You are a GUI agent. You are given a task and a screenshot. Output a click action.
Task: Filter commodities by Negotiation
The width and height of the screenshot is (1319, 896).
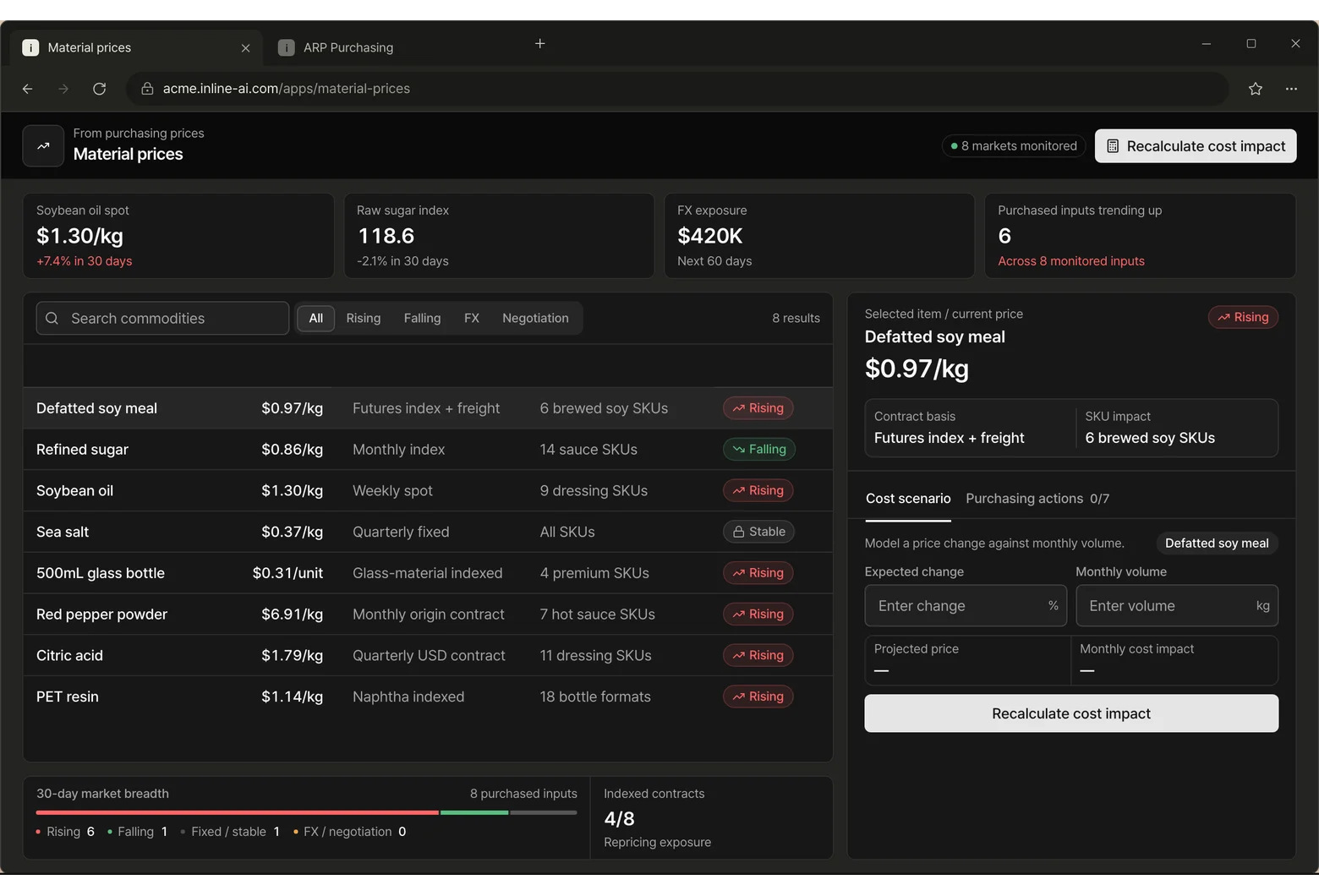(x=535, y=319)
